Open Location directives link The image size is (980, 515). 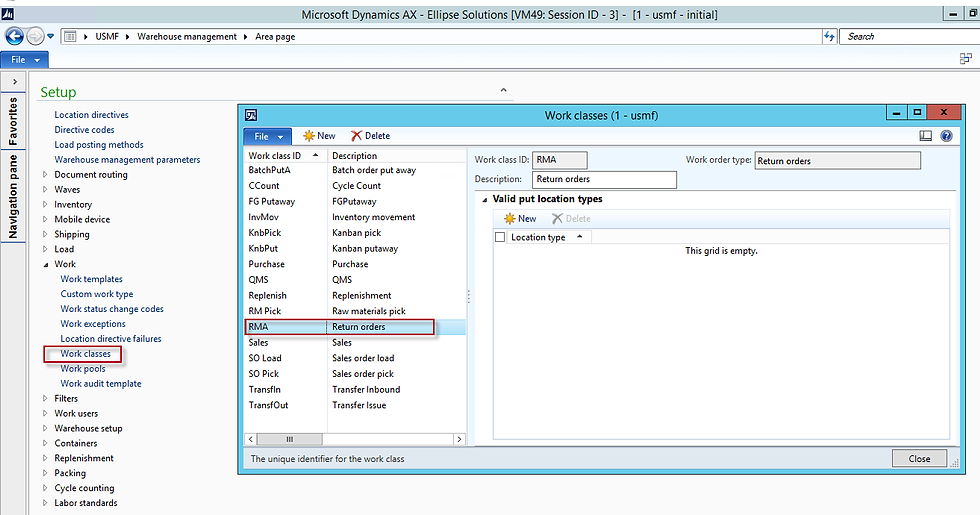(91, 114)
